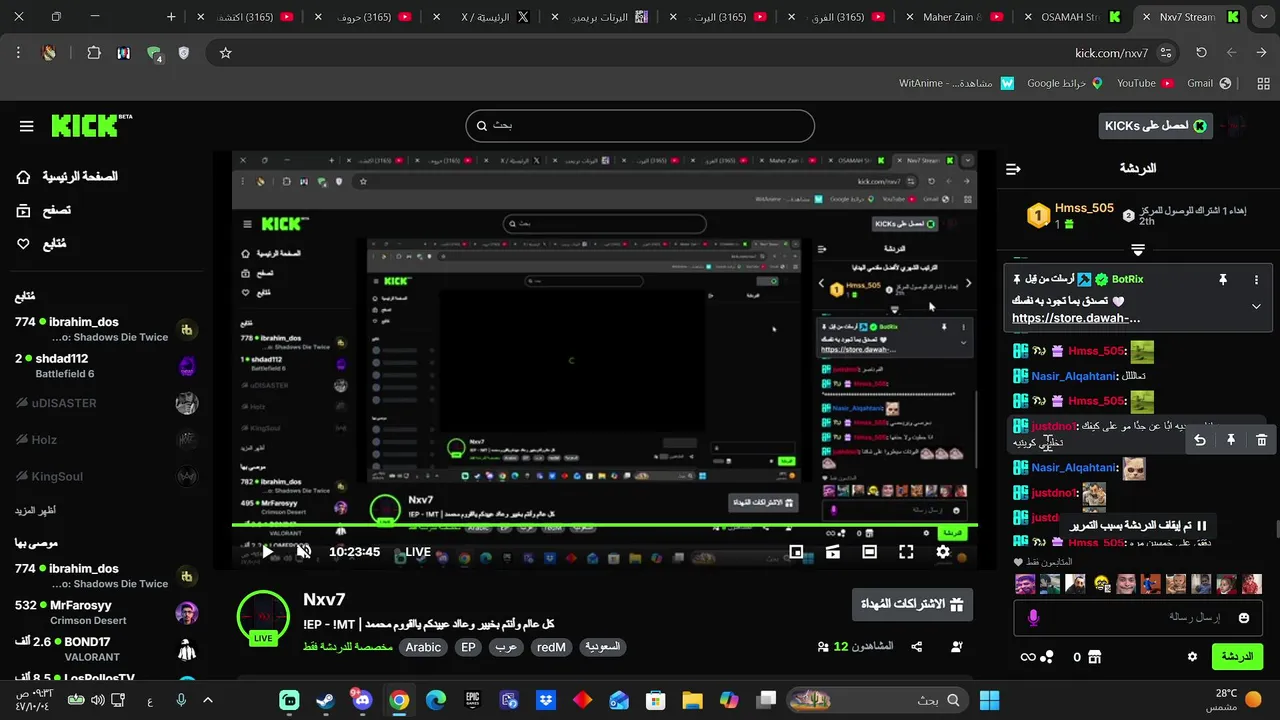
Task: Open pinned message three-dot menu
Action: (1257, 280)
